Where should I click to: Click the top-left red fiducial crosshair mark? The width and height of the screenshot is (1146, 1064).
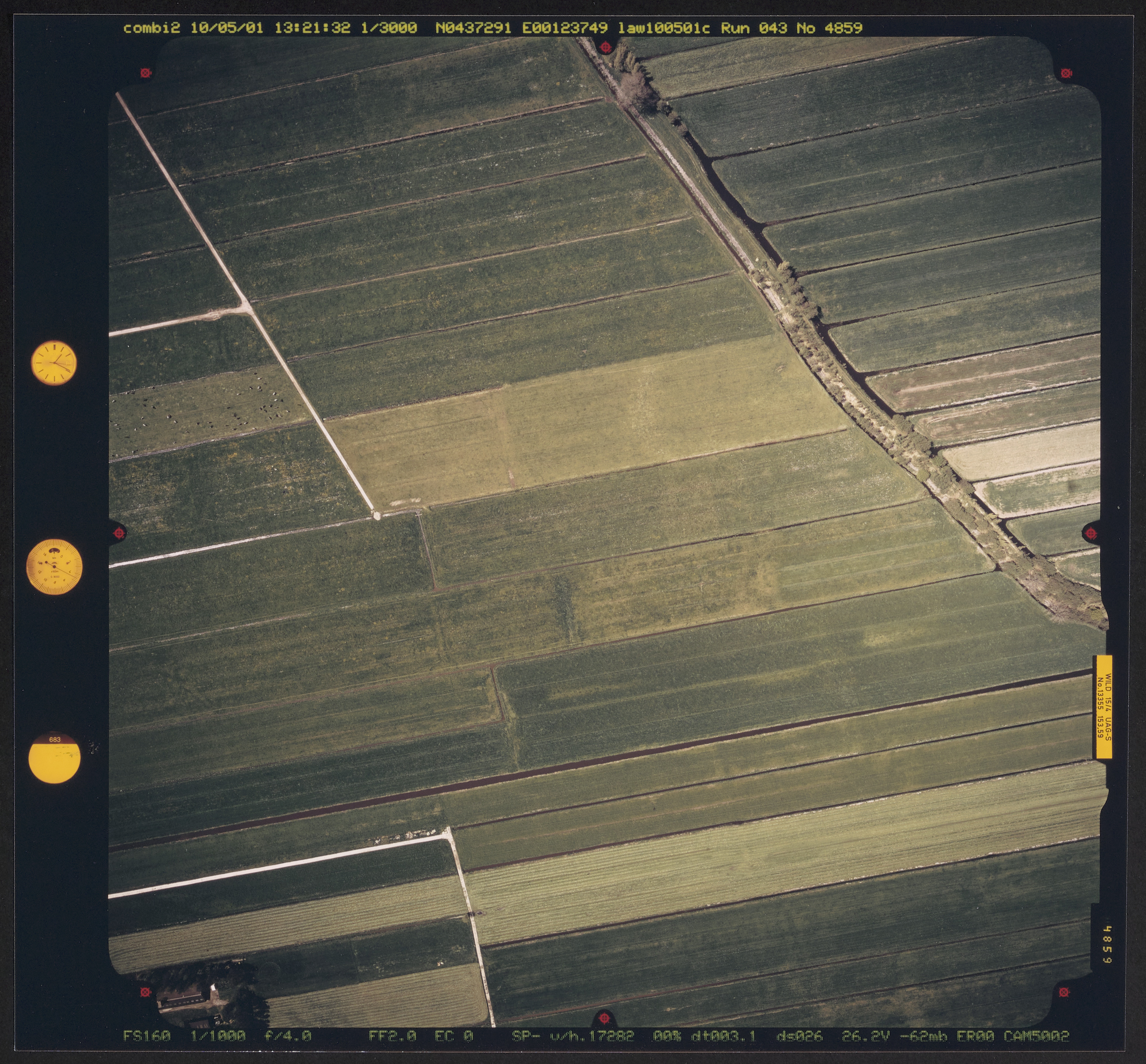146,73
